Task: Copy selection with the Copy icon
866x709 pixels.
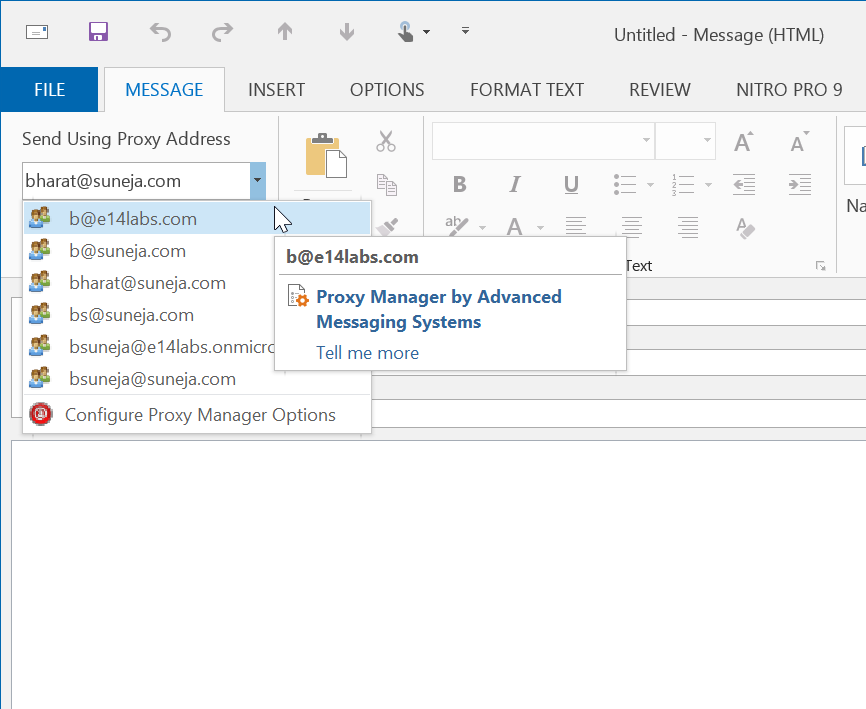Action: click(387, 184)
